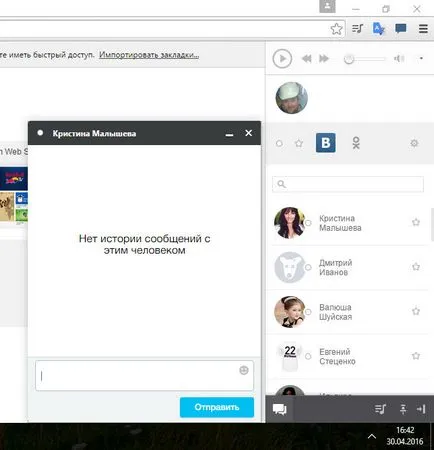Viewport: 434px width, 450px height.
Task: Click the translate extension icon
Action: tap(379, 29)
